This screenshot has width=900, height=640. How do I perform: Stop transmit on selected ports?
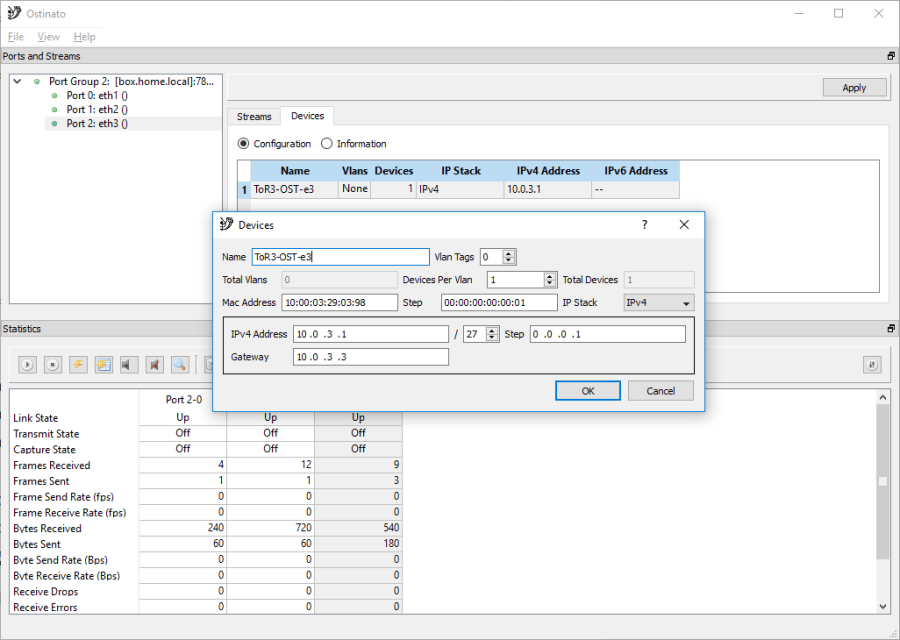53,364
